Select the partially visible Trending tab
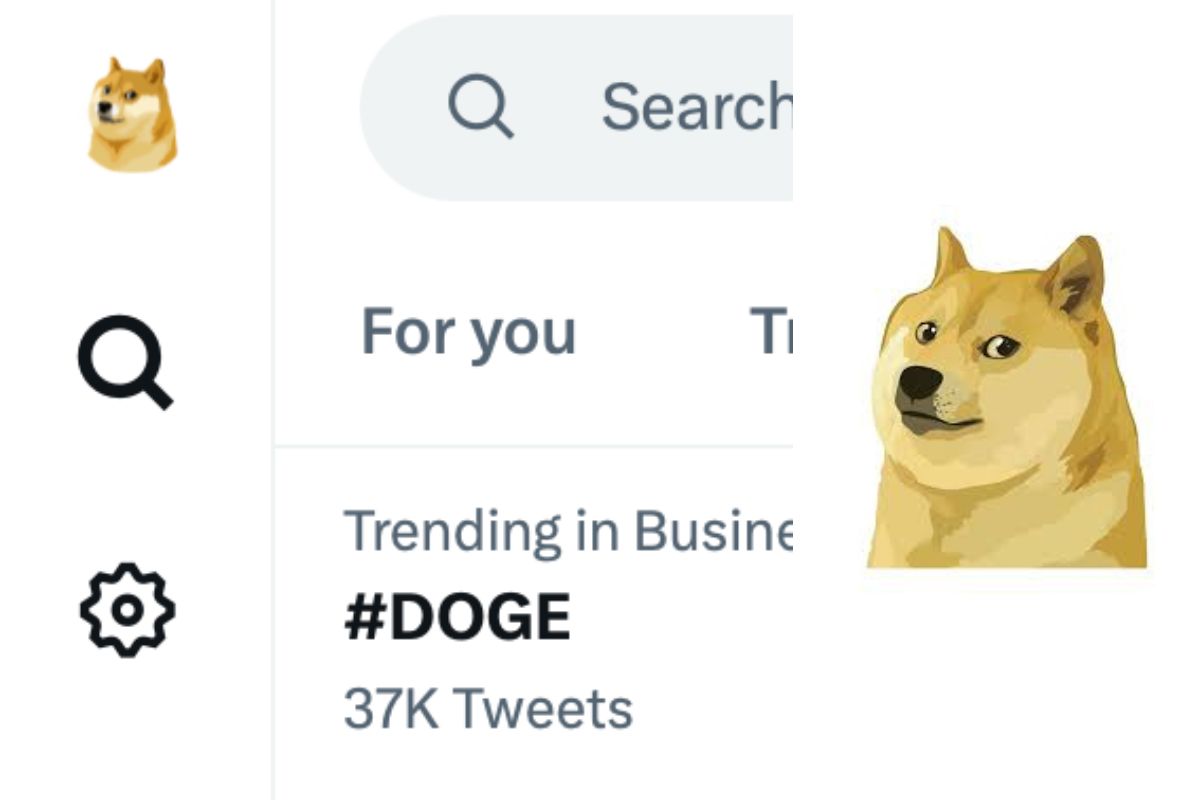Screen dimensions: 1200x800 [771, 332]
